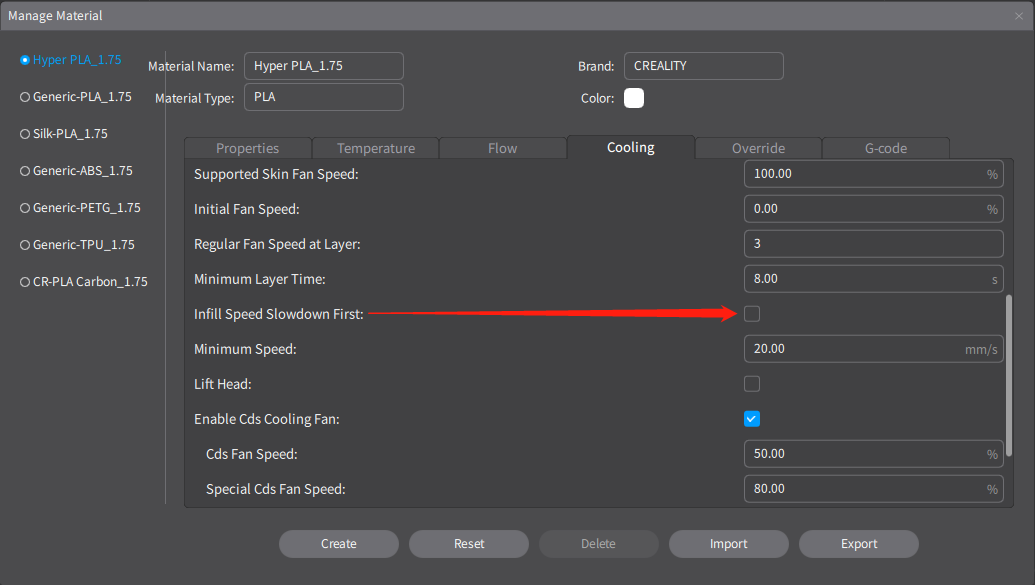Click the Enable Cds Cooling Fan label
This screenshot has width=1035, height=585.
(267, 419)
